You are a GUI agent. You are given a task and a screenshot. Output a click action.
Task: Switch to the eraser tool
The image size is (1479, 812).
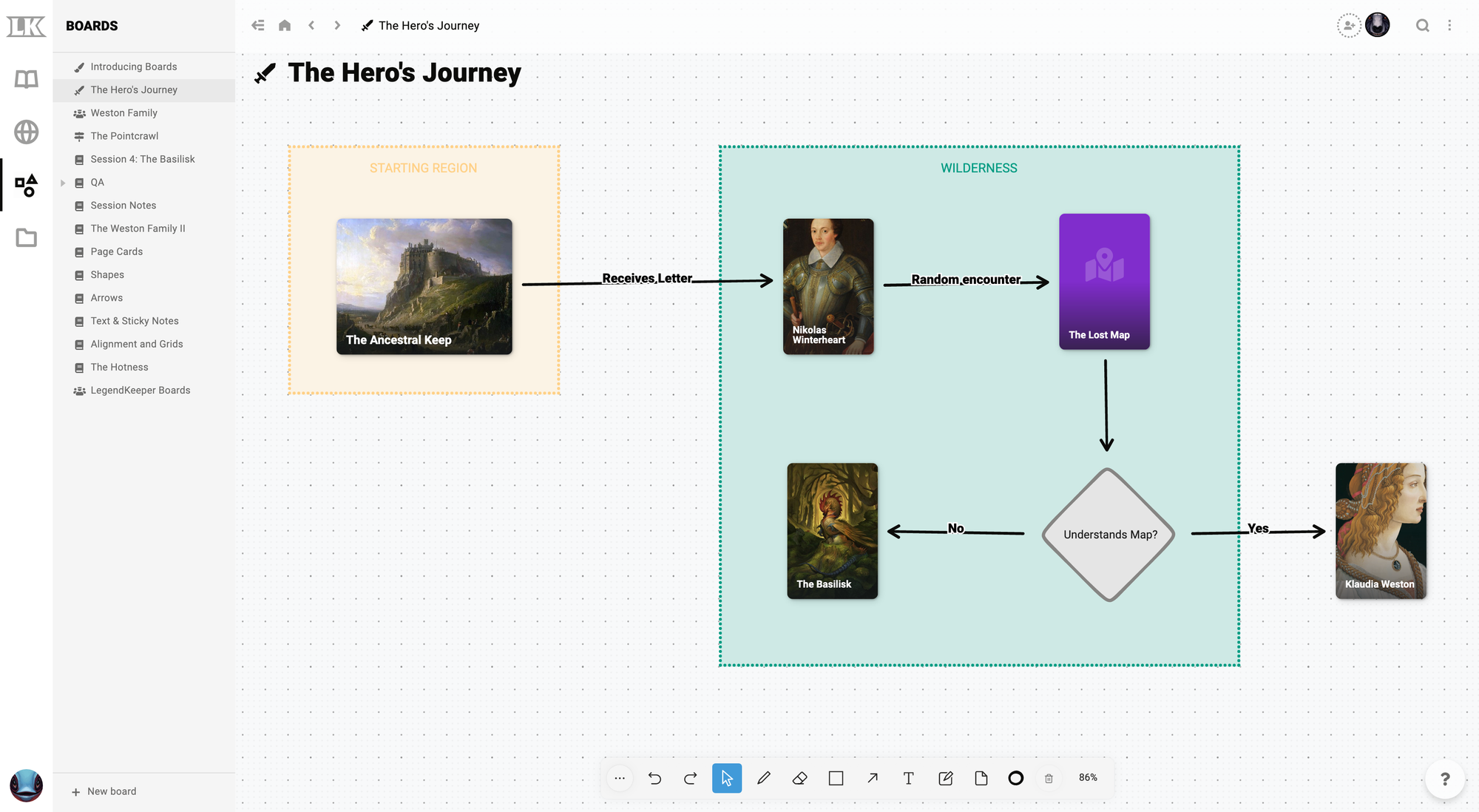pyautogui.click(x=799, y=778)
